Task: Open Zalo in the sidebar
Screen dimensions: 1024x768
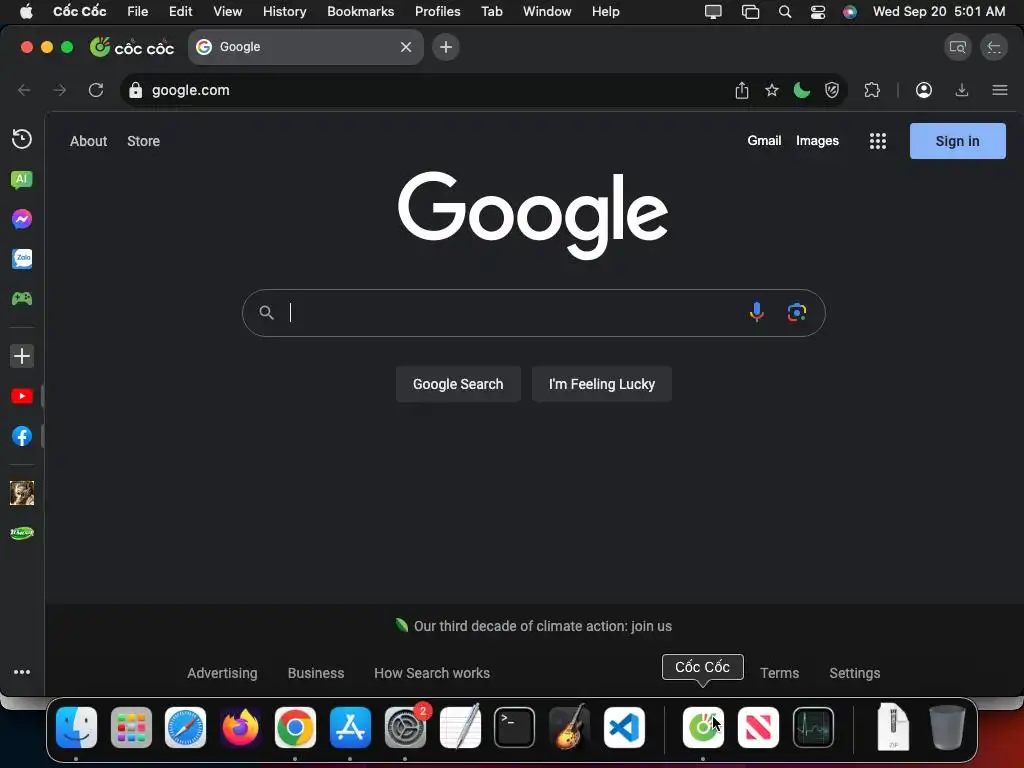Action: [x=22, y=259]
